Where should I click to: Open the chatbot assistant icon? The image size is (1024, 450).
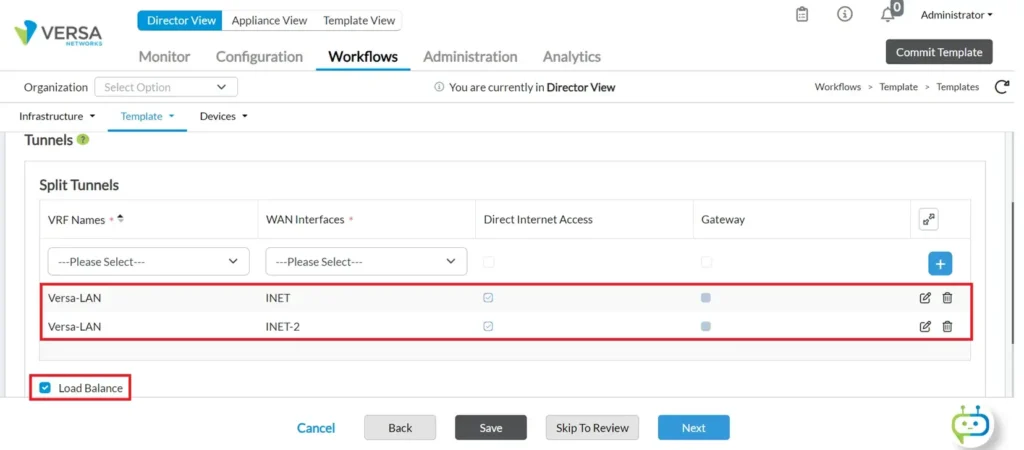[x=970, y=424]
